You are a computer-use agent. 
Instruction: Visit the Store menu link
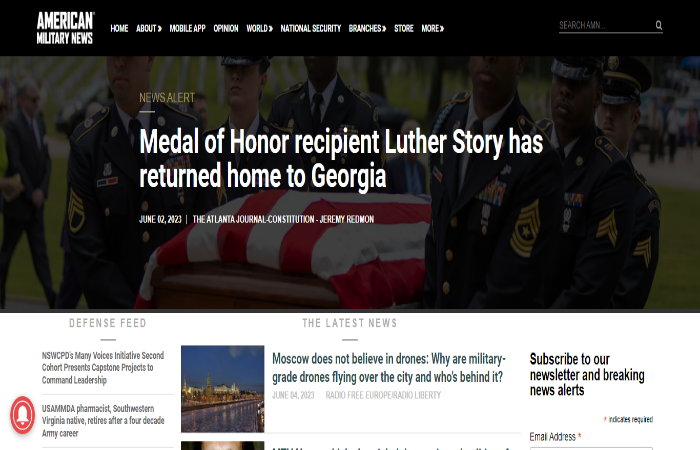click(404, 29)
